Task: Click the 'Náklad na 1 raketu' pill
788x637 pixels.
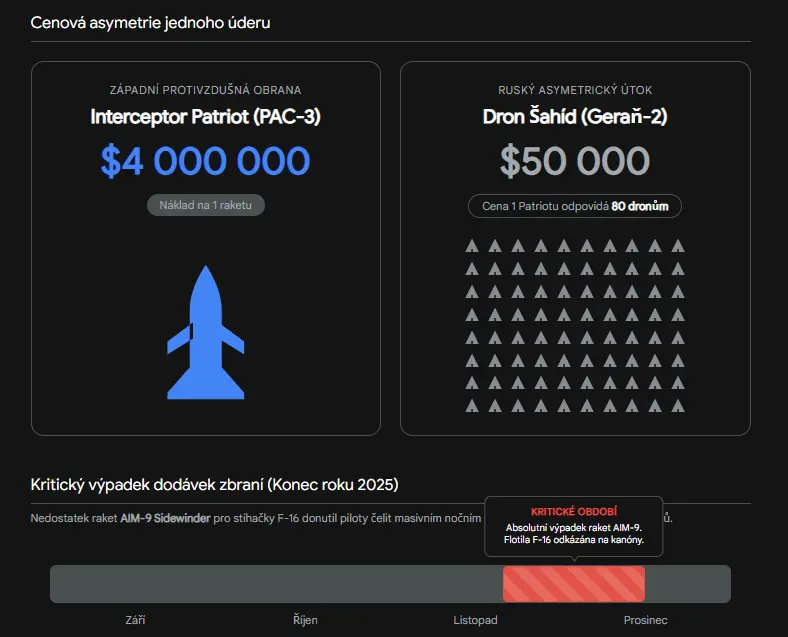Action: [206, 205]
